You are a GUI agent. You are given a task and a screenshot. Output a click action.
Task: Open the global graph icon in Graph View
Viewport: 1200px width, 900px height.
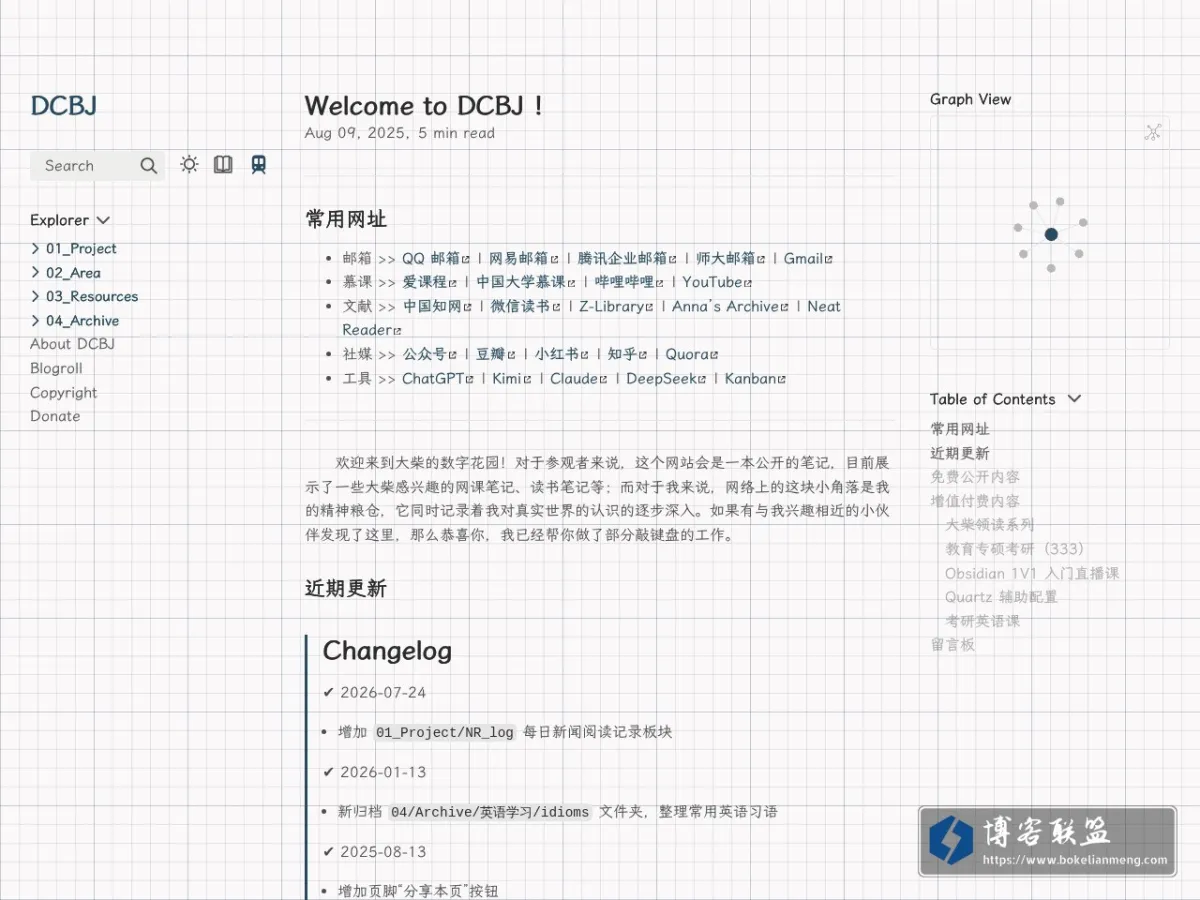click(1153, 132)
